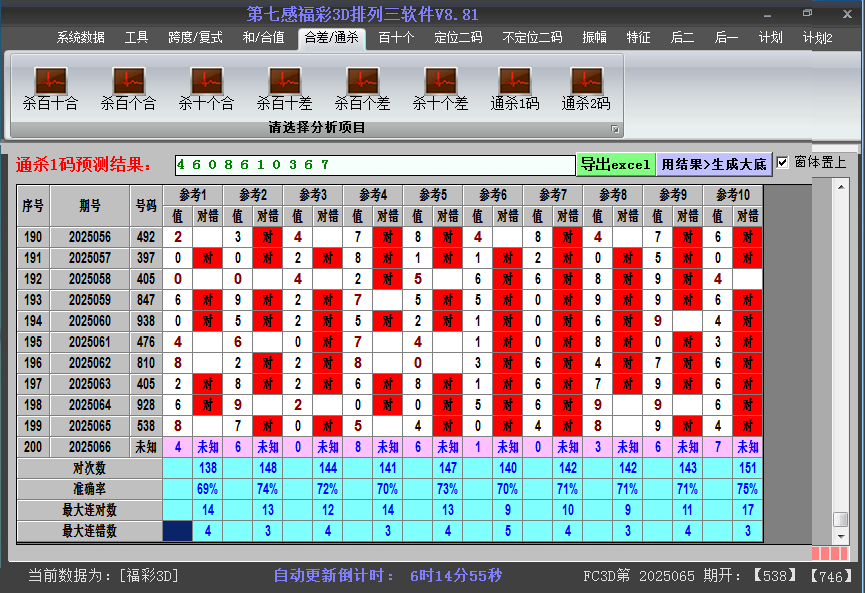Viewport: 865px width, 593px height.
Task: Open the 杀百十合 analysis icon
Action: click(x=50, y=89)
